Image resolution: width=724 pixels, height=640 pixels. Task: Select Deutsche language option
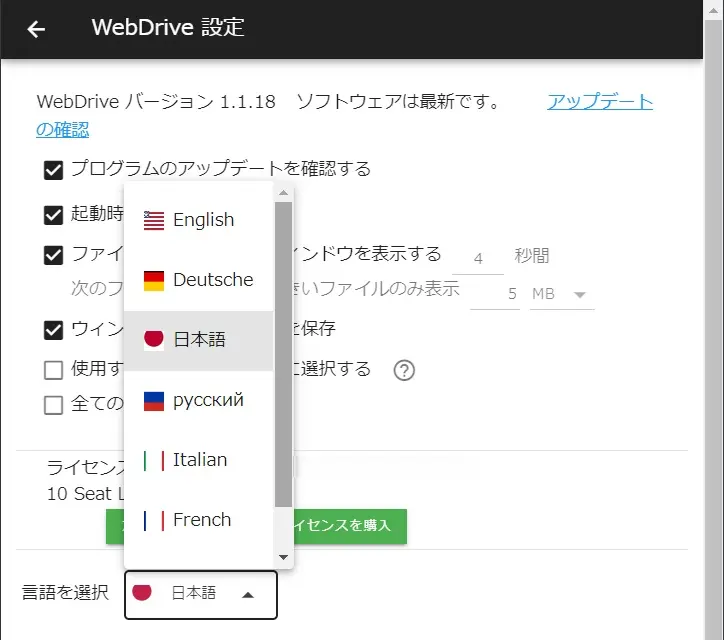[x=199, y=280]
